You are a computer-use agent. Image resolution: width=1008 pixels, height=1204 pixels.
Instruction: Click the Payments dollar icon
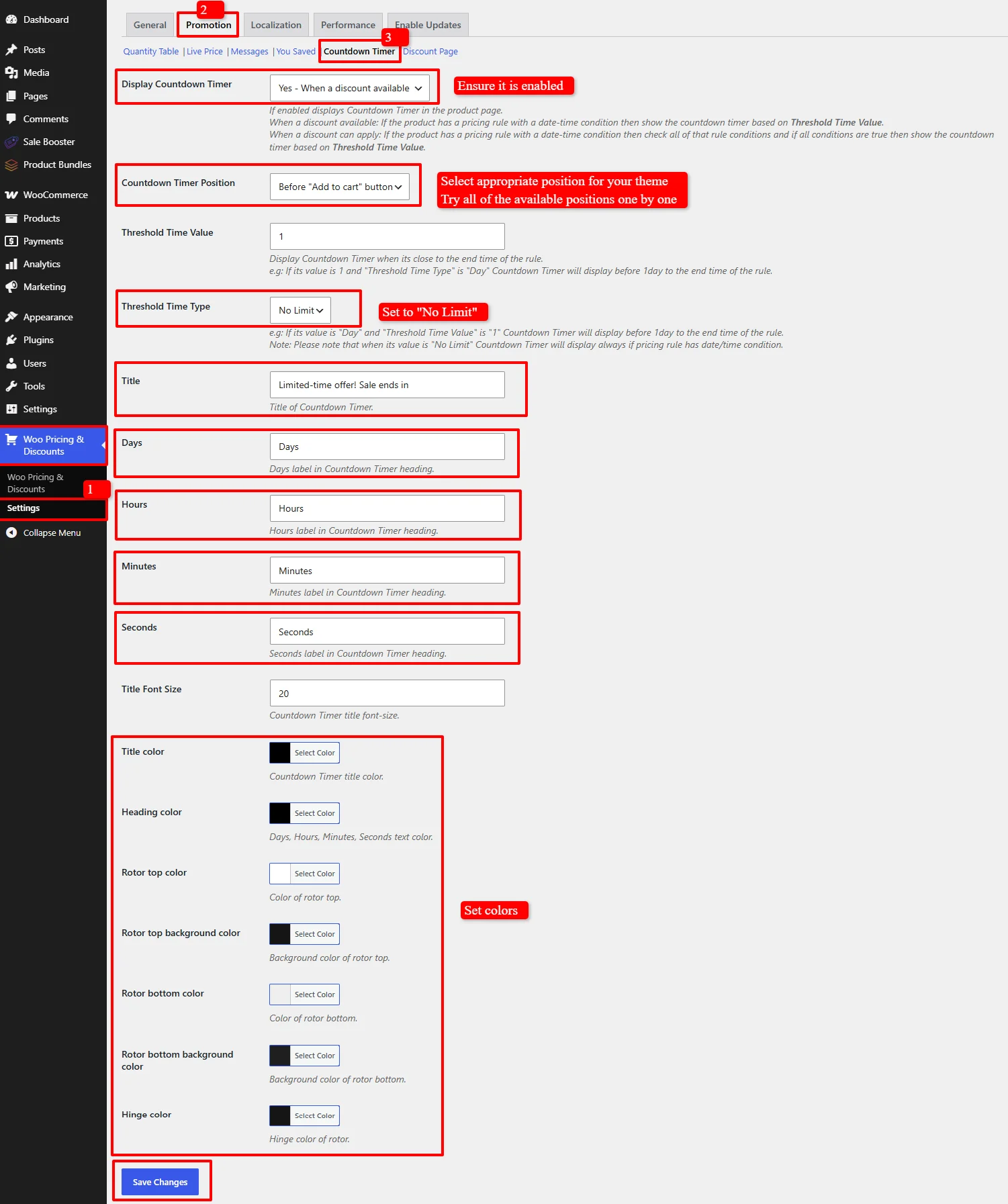[x=11, y=241]
